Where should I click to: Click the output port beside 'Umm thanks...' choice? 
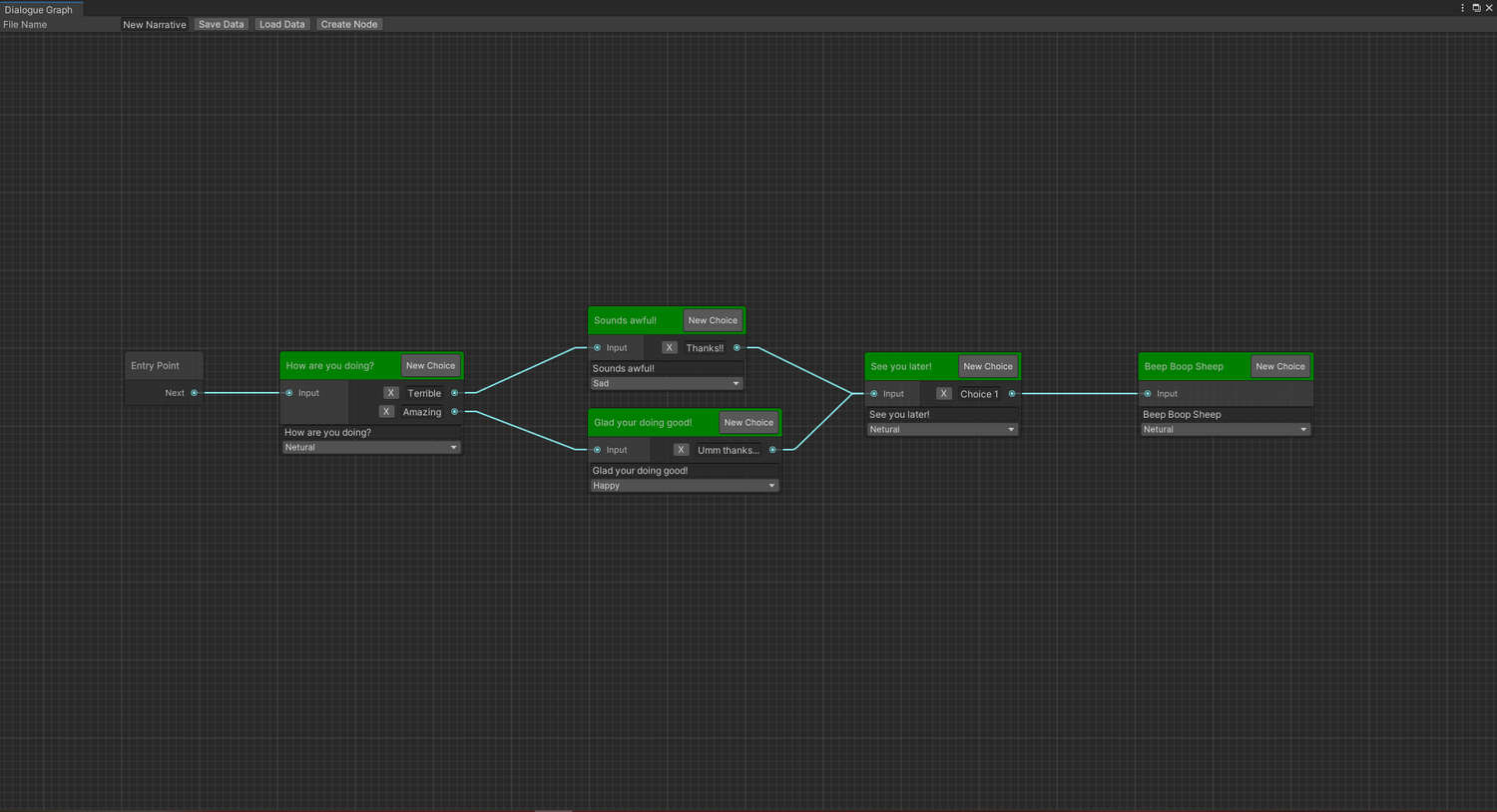pyautogui.click(x=773, y=450)
